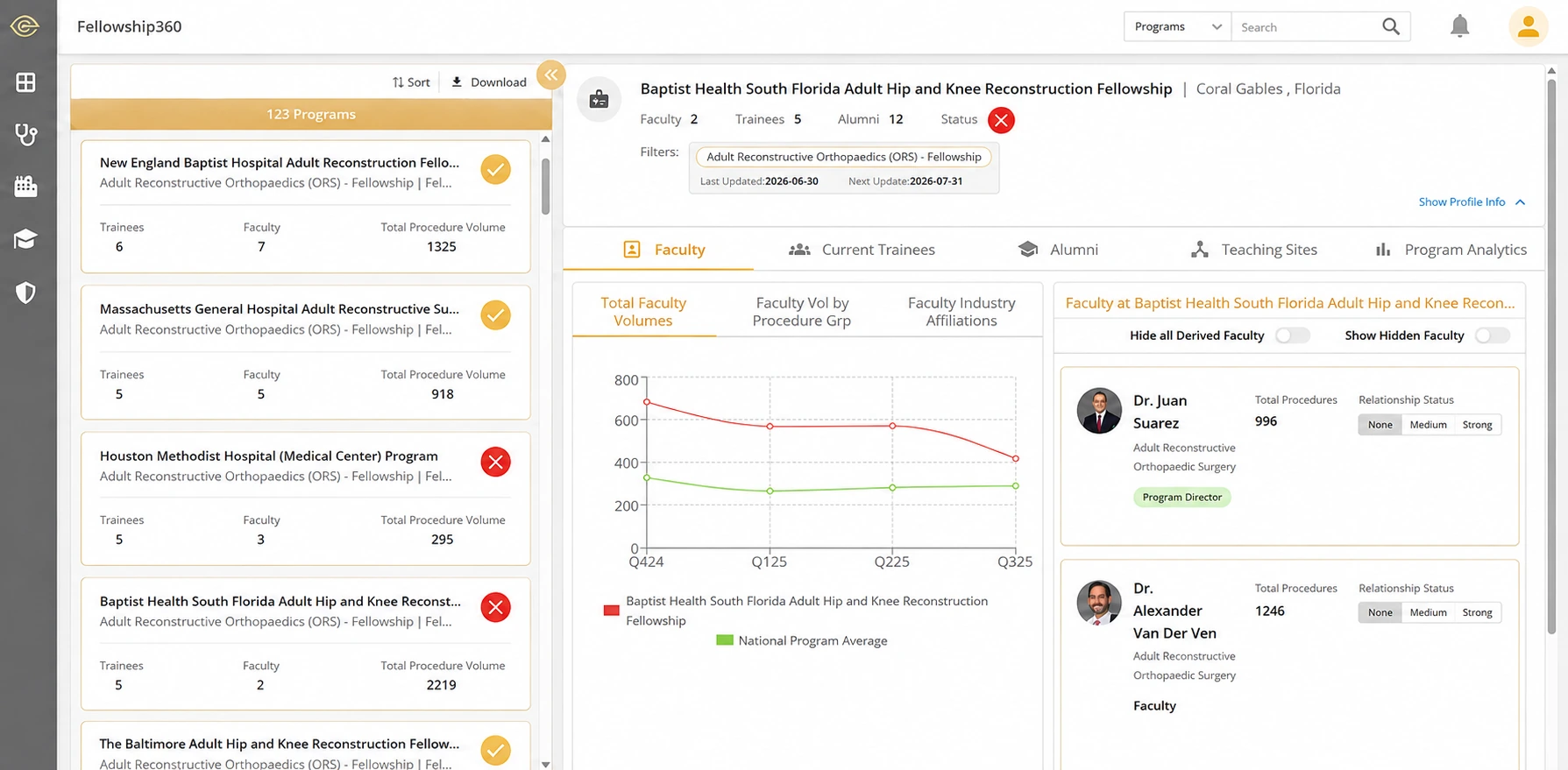Viewport: 1568px width, 770px height.
Task: Click the Program Analytics bar chart icon
Action: click(1383, 250)
